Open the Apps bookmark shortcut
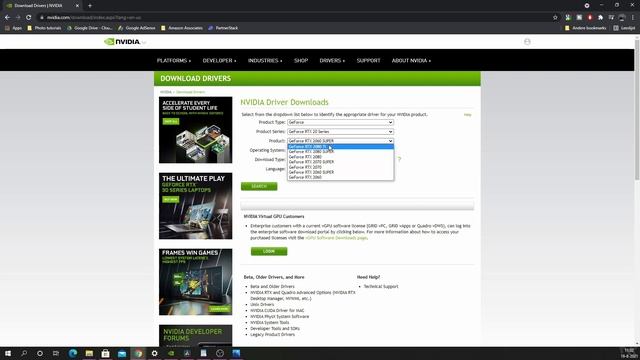Viewport: 640px width, 360px height. coord(13,28)
